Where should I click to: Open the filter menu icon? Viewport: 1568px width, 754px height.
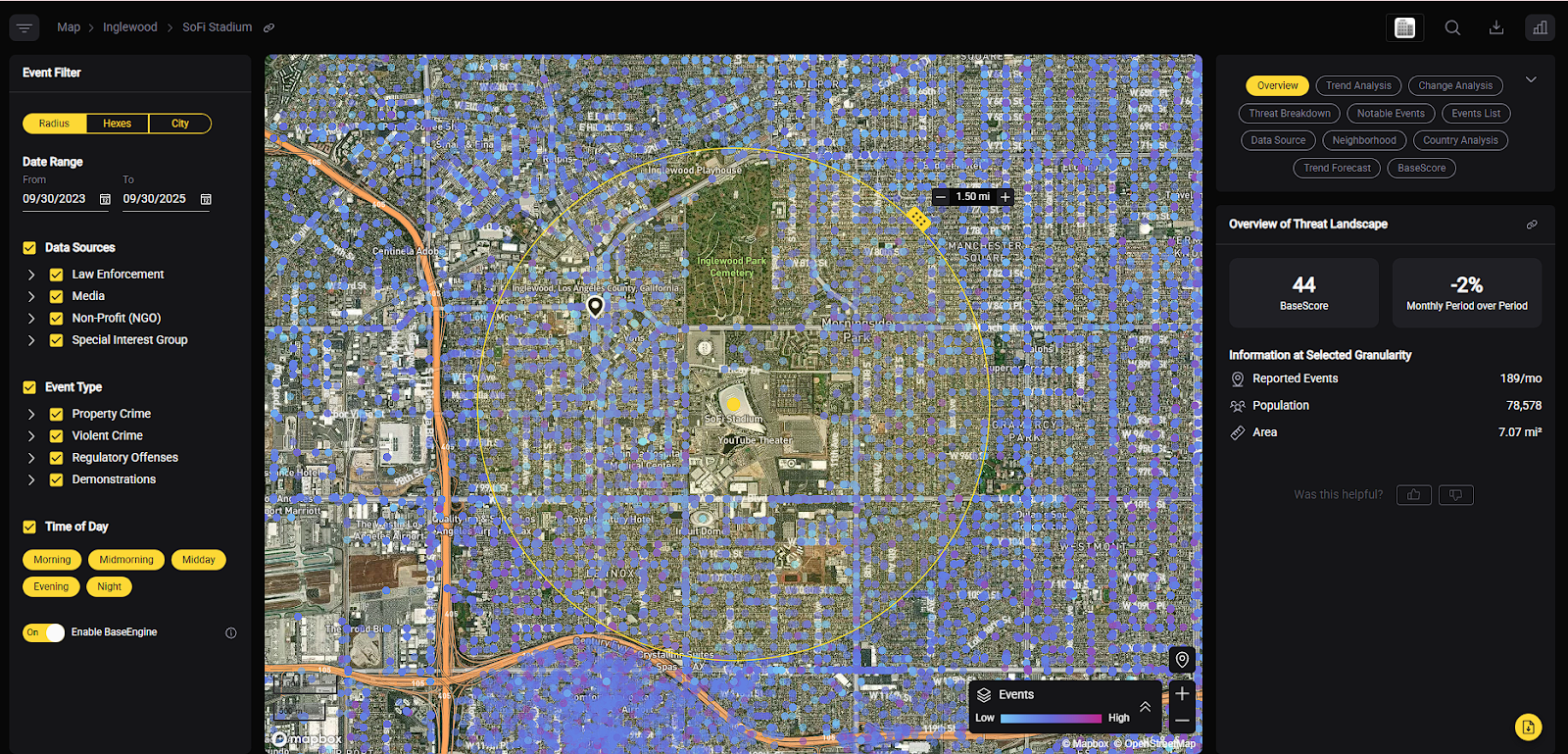pyautogui.click(x=24, y=27)
